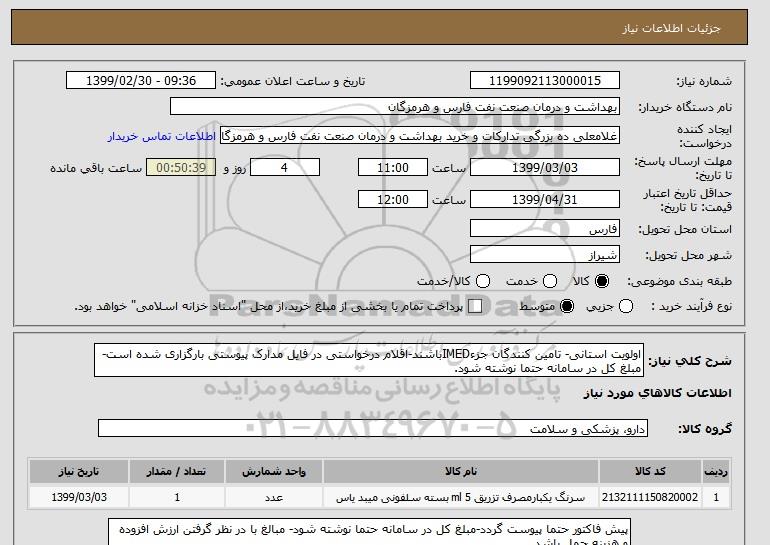
Task: Click the عدد unit cell
Action: point(274,497)
